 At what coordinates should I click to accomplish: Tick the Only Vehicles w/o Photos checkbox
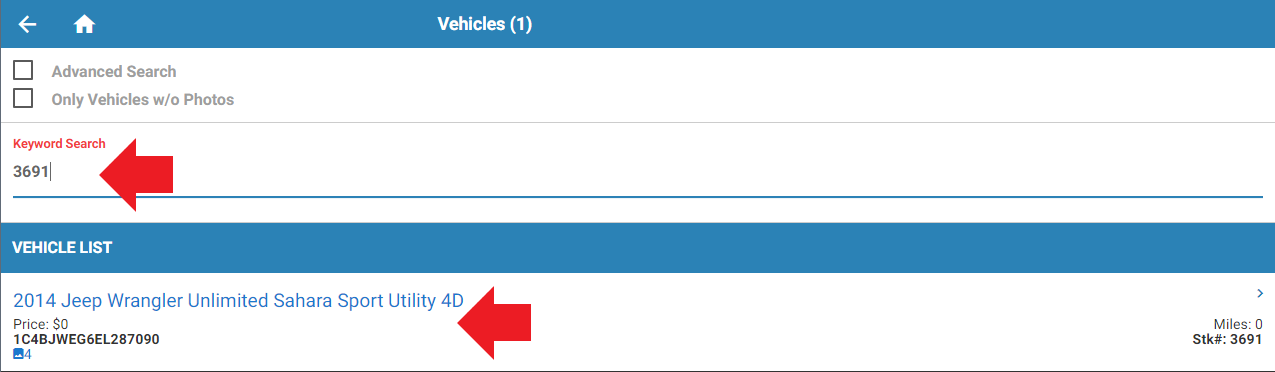click(x=23, y=99)
